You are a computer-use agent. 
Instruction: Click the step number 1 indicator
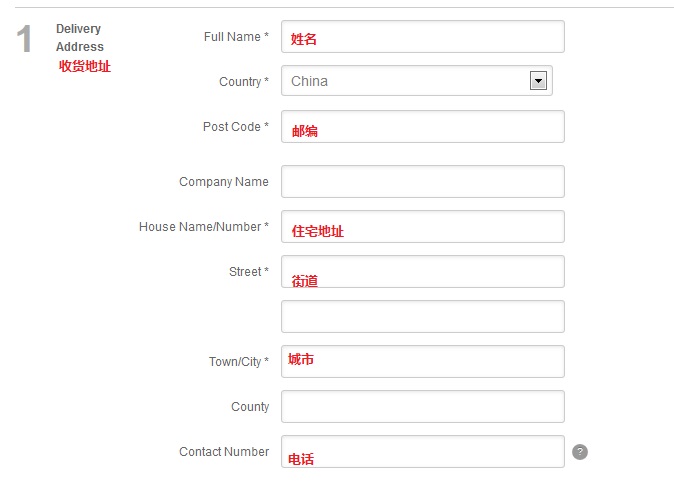(x=24, y=39)
